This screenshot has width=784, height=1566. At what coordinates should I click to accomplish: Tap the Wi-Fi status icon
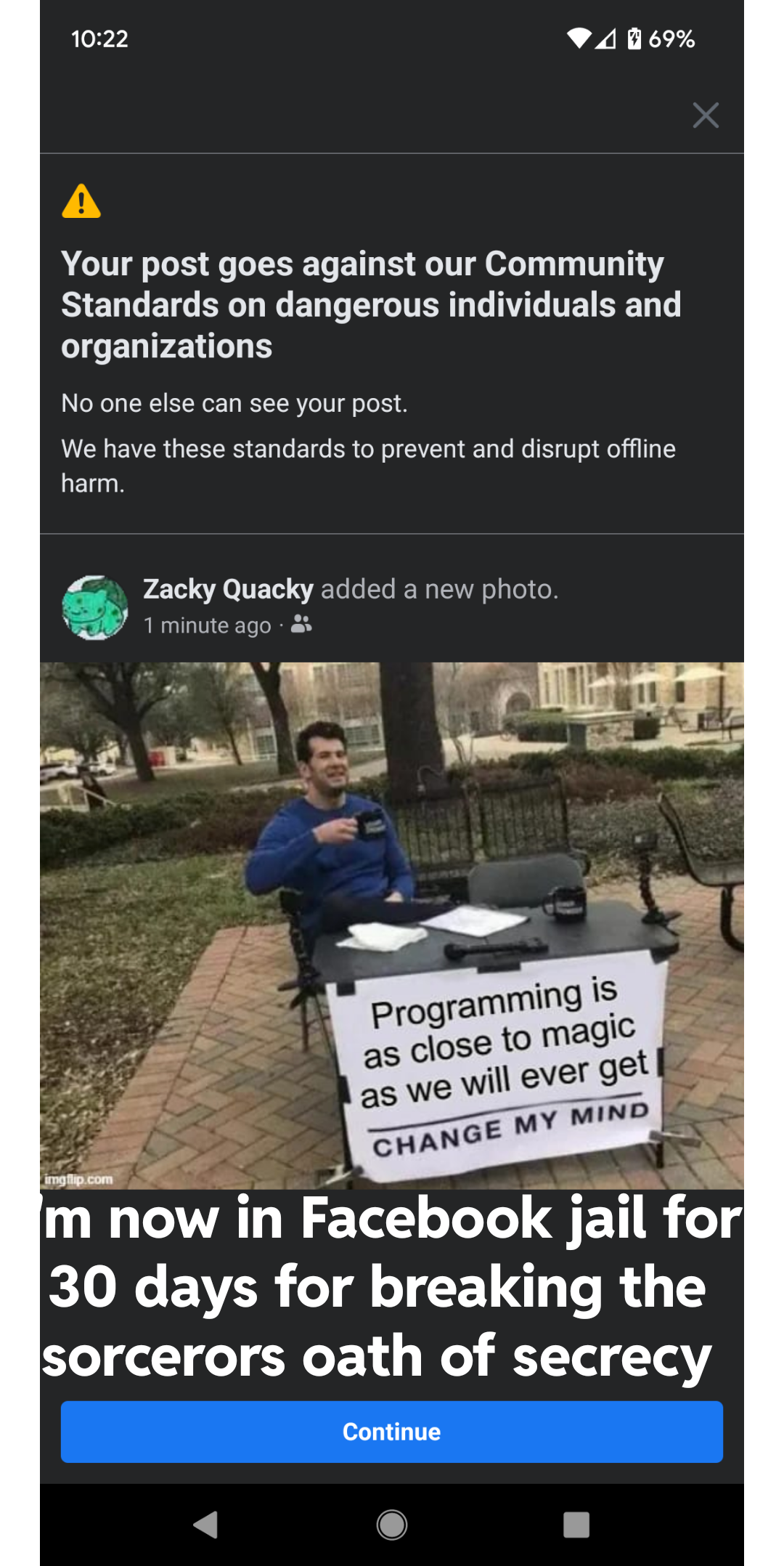(579, 38)
